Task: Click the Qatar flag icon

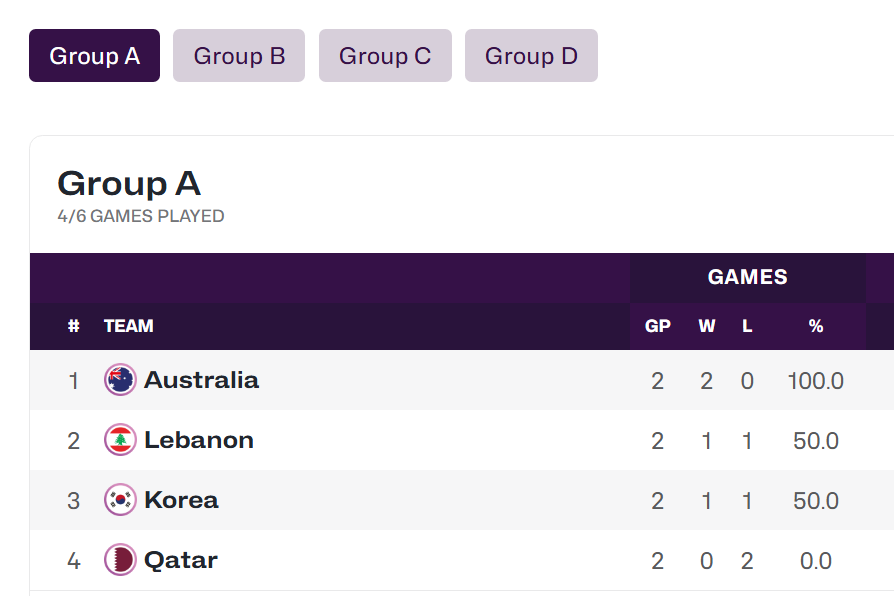Action: pos(120,560)
